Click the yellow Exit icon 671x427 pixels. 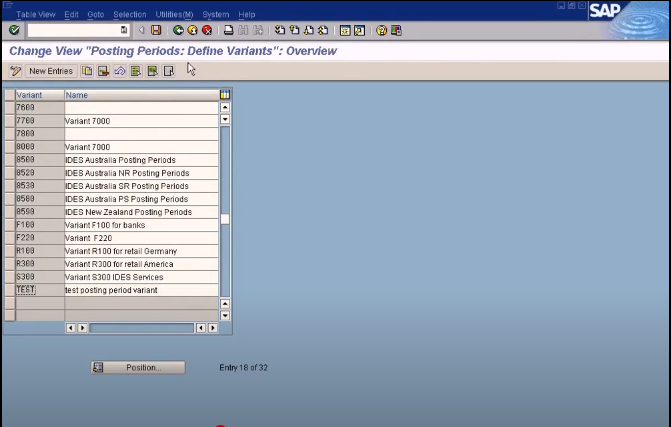(193, 30)
